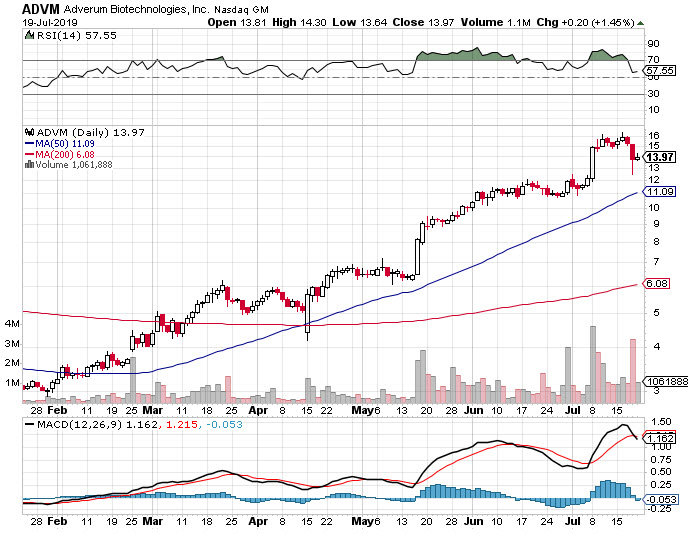Screen dimensions: 688x534
Task: Click the Volume 1,061,888 legend text
Action: 74,165
